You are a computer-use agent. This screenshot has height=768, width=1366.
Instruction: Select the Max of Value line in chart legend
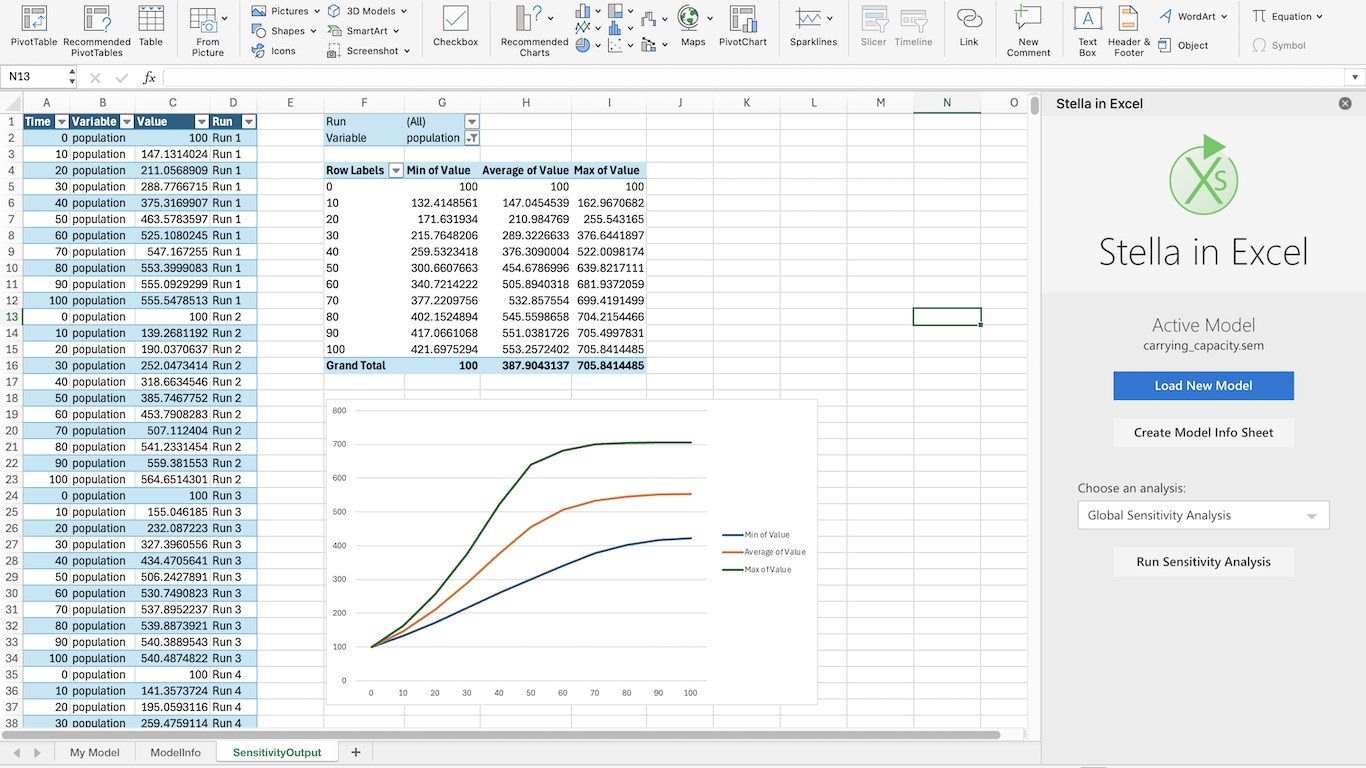[756, 569]
